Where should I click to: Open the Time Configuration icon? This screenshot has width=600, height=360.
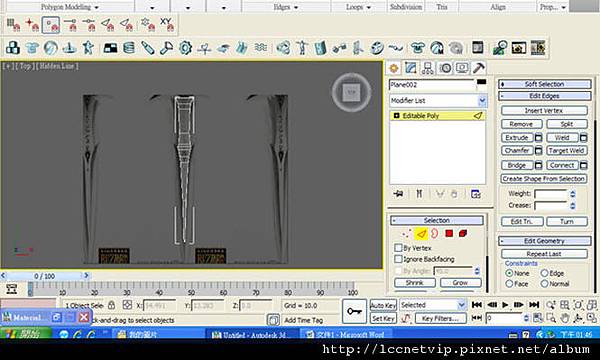pos(538,318)
